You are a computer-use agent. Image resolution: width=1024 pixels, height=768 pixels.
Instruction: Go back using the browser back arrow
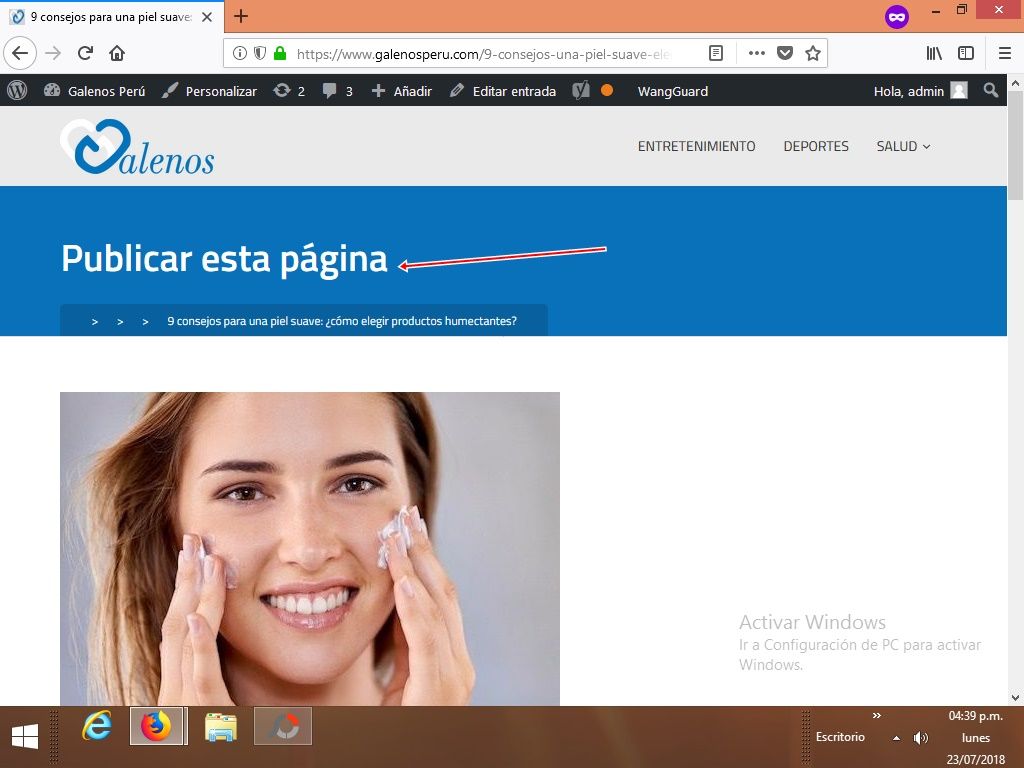20,53
